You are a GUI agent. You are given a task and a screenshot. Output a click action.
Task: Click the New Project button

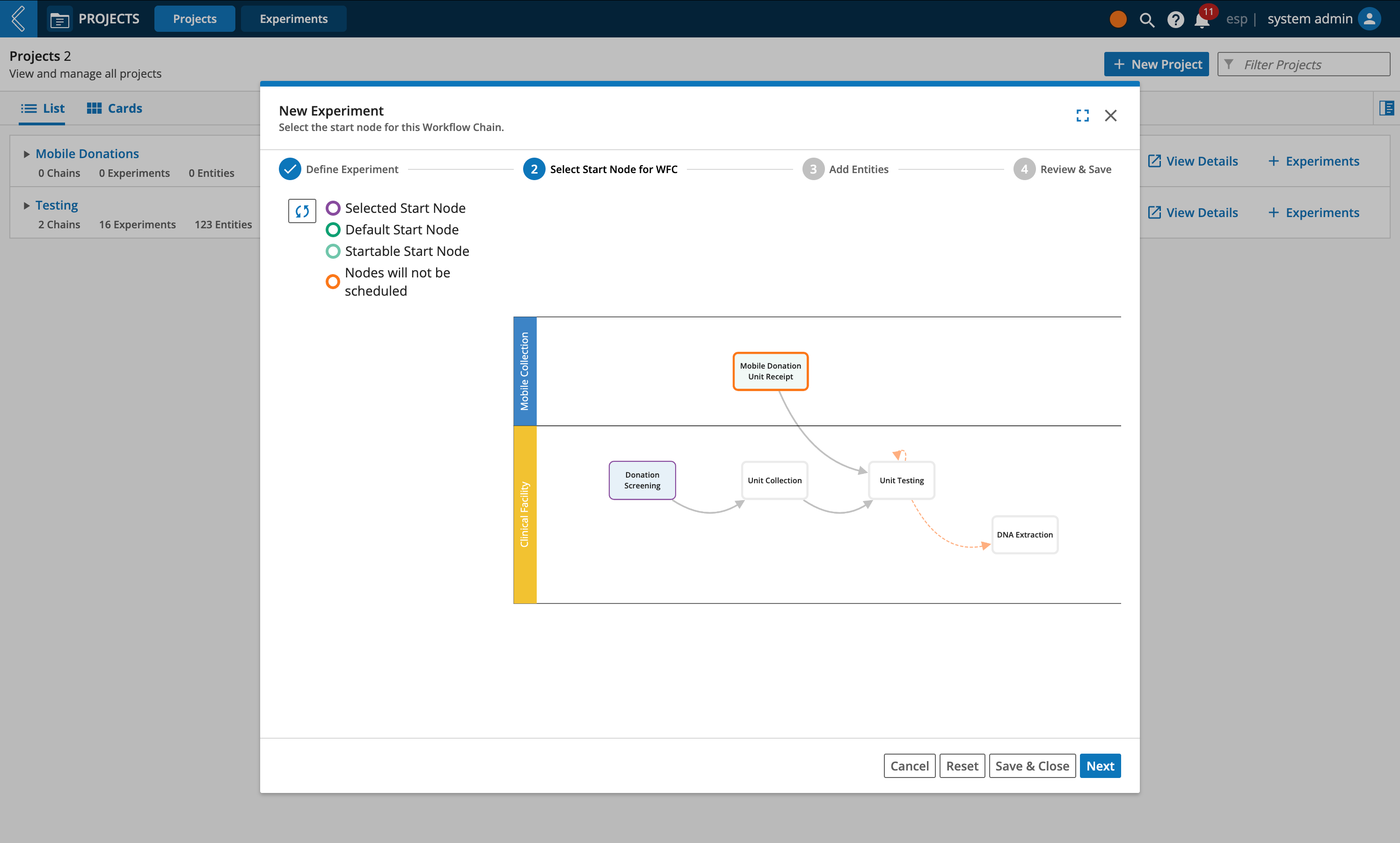1156,64
